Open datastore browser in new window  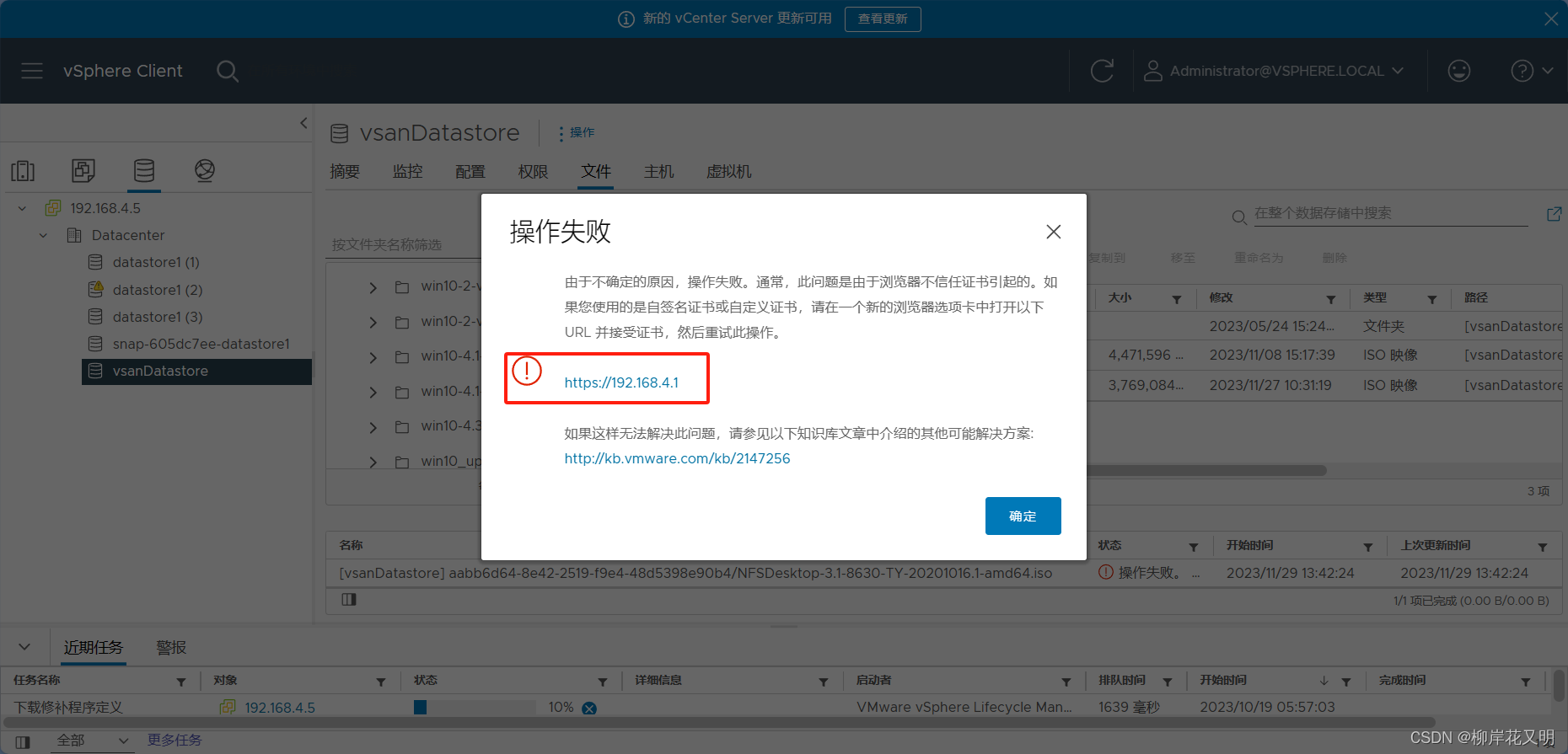1554,215
